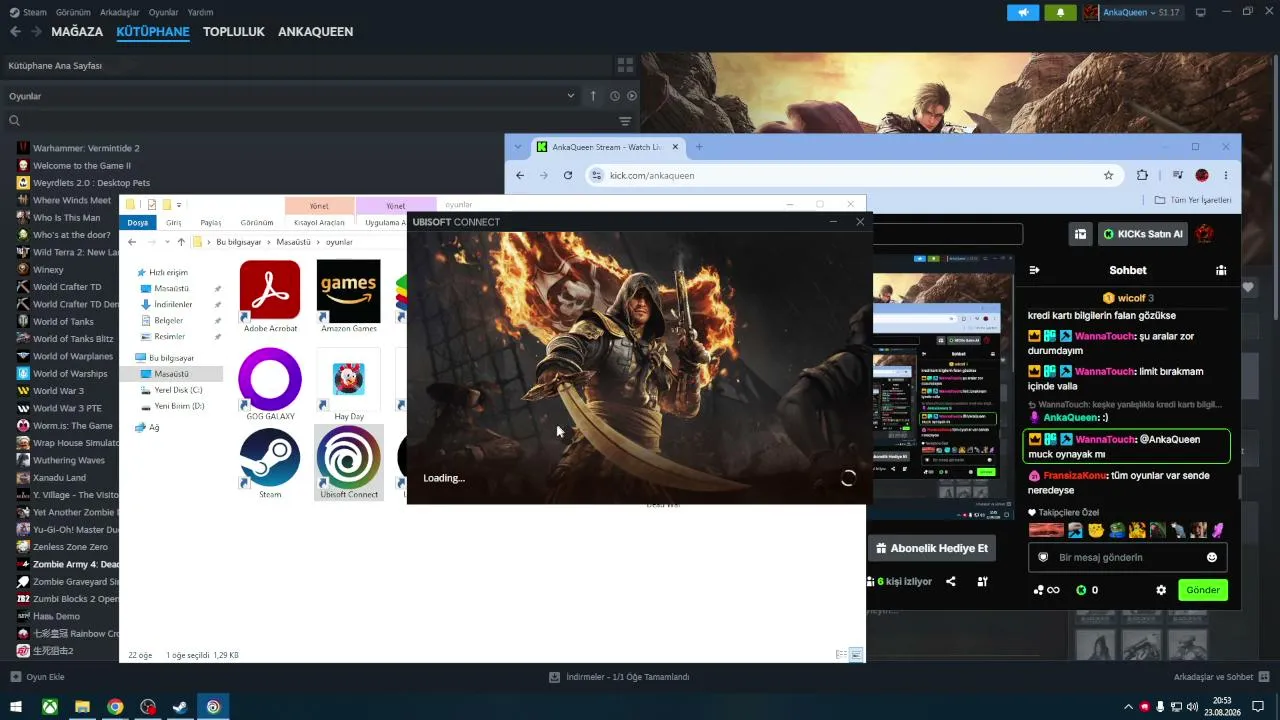Click Gönder button in Kick chat

(x=1203, y=590)
